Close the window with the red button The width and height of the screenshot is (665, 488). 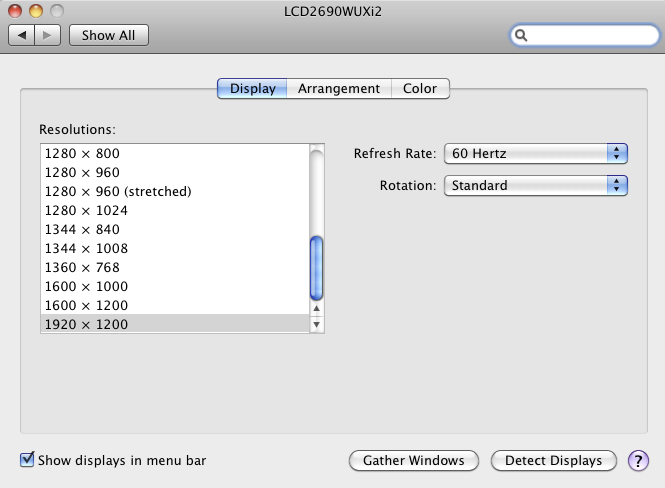click(15, 11)
